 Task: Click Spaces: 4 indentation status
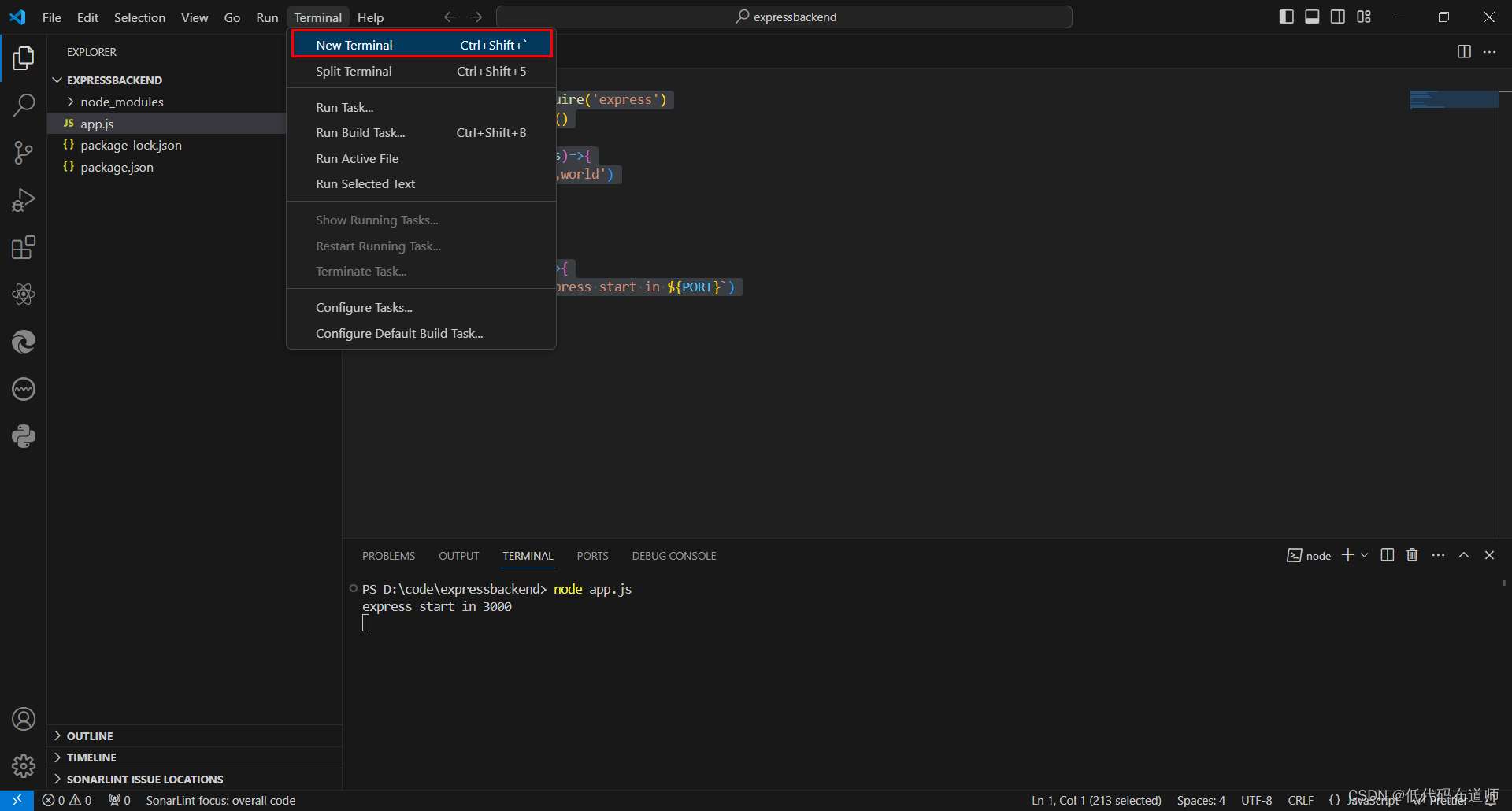tap(1201, 800)
